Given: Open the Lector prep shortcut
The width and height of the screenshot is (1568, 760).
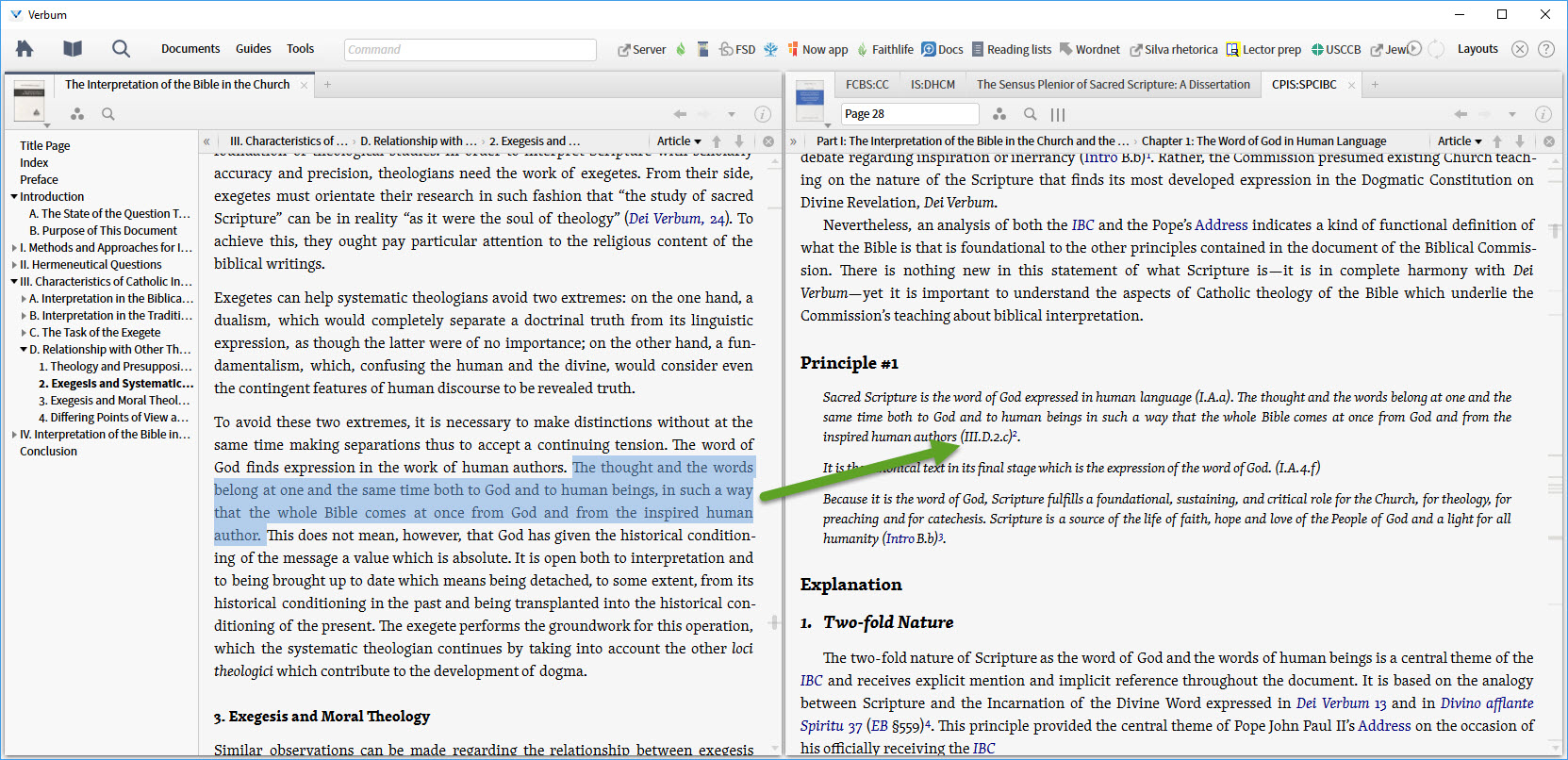Looking at the screenshot, I should [x=1263, y=50].
